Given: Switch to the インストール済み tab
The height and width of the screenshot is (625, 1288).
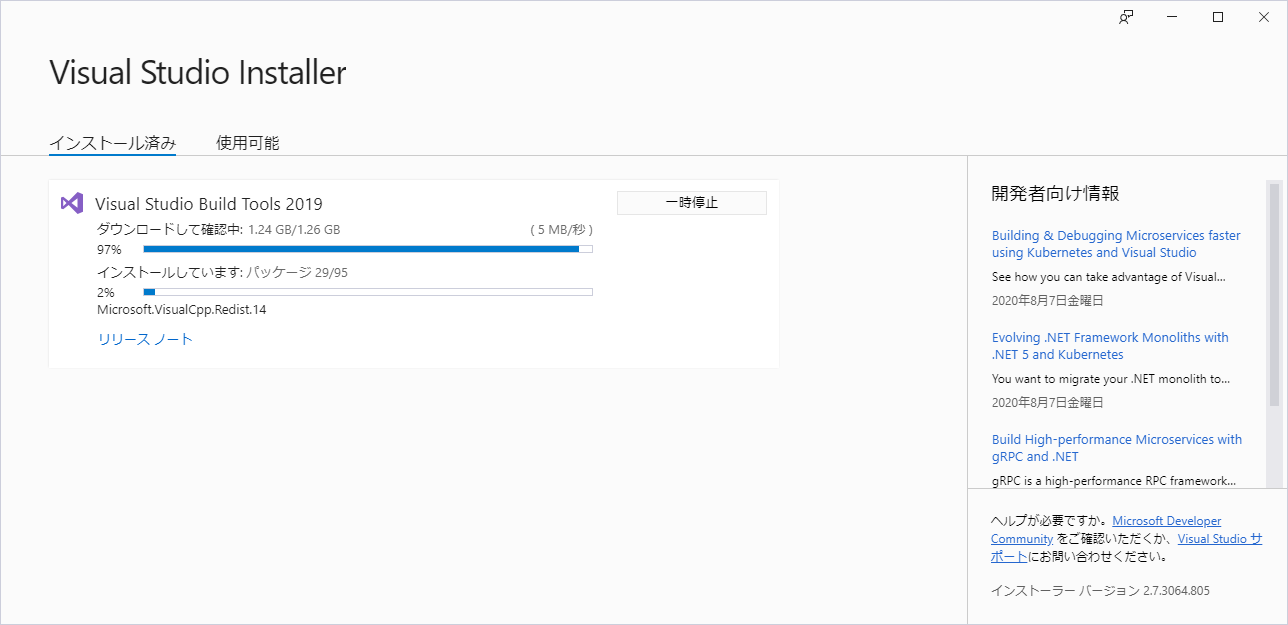Looking at the screenshot, I should tap(113, 143).
